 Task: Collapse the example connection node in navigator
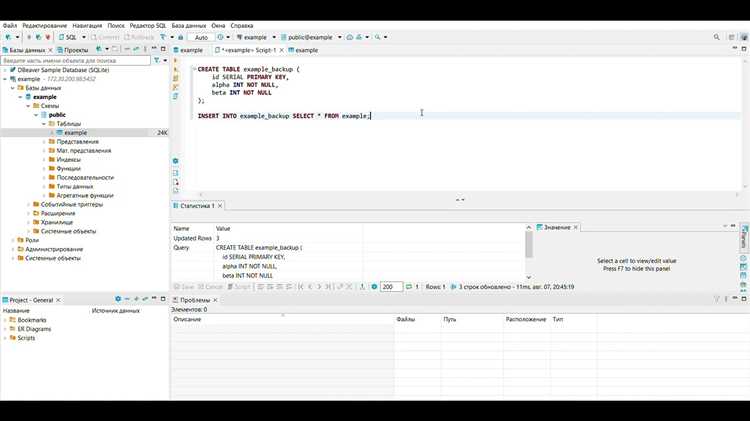coord(5,79)
